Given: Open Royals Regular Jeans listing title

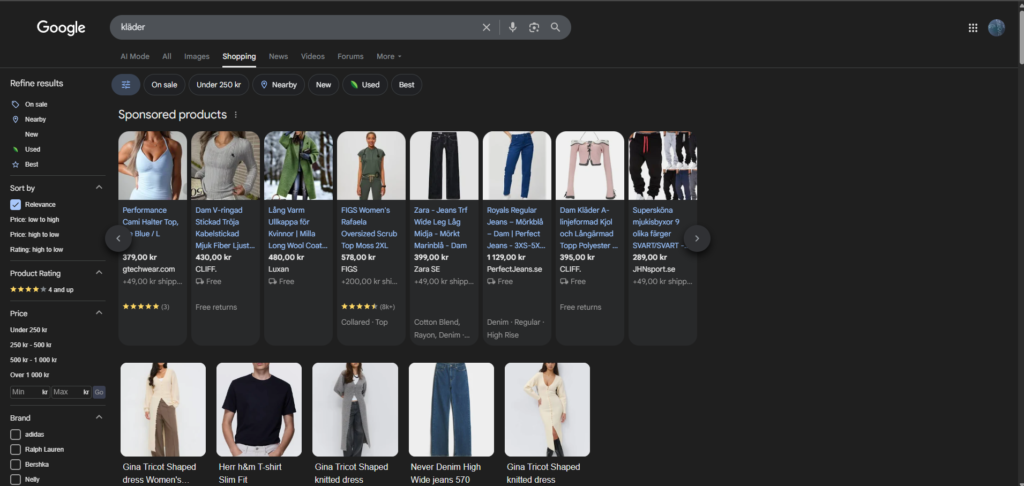Looking at the screenshot, I should point(515,227).
